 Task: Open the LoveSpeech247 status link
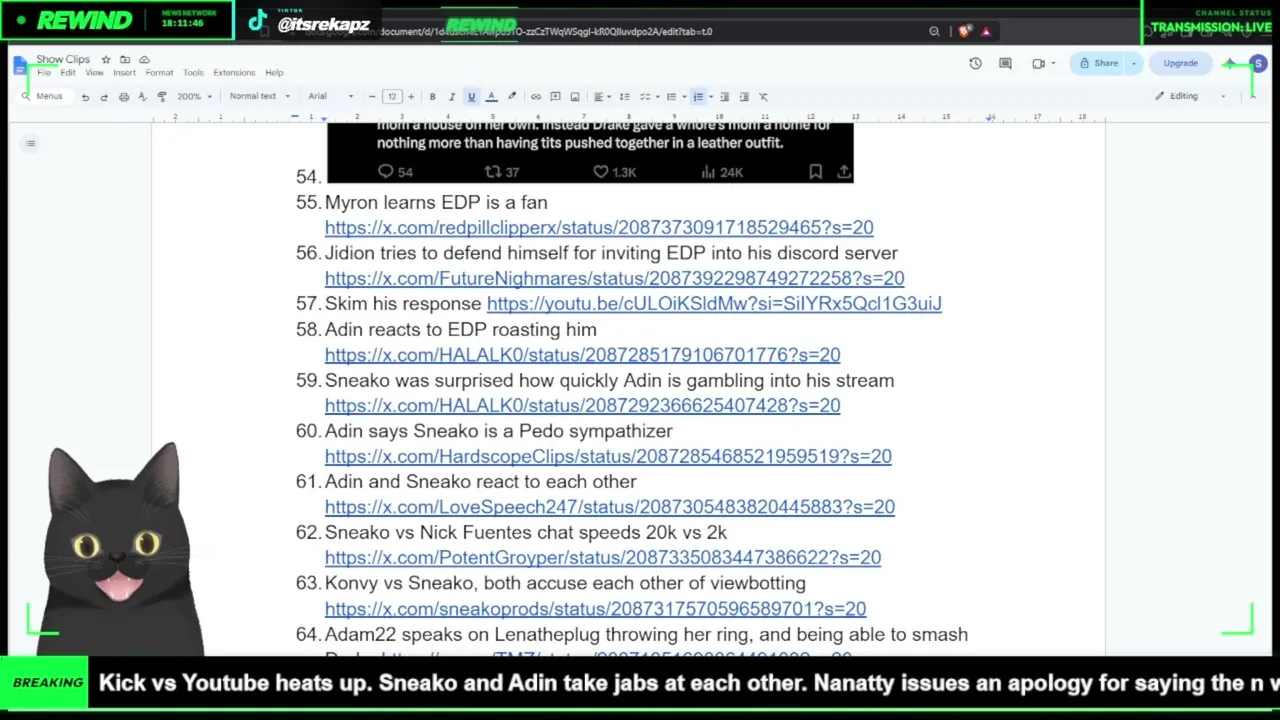point(610,507)
